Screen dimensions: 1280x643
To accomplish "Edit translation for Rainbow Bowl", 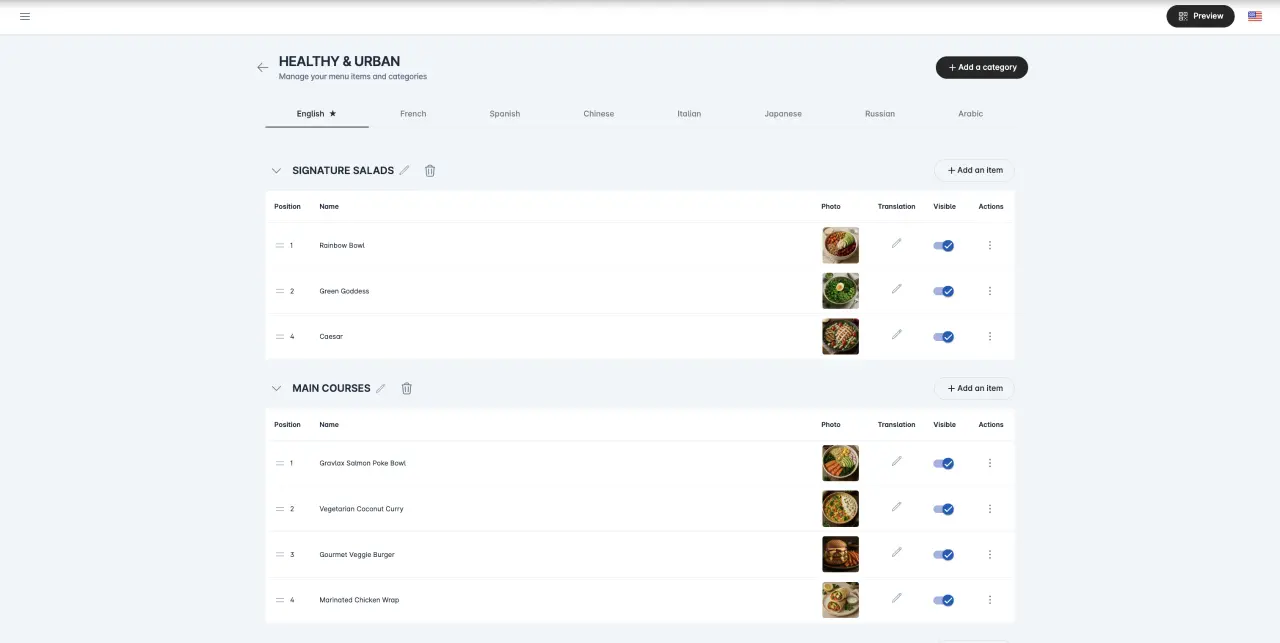I will tap(896, 243).
